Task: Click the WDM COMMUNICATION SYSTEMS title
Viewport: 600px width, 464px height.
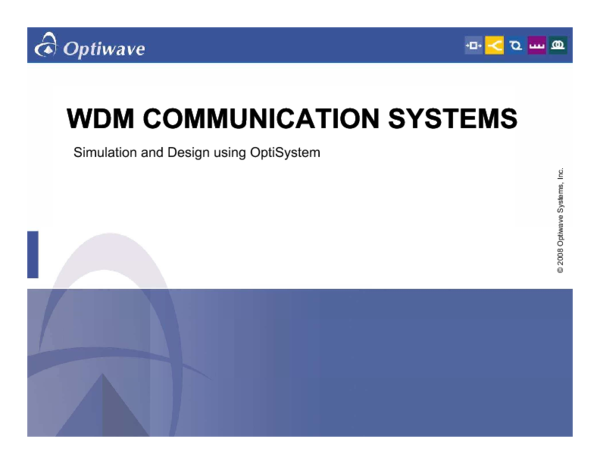Action: click(x=292, y=118)
